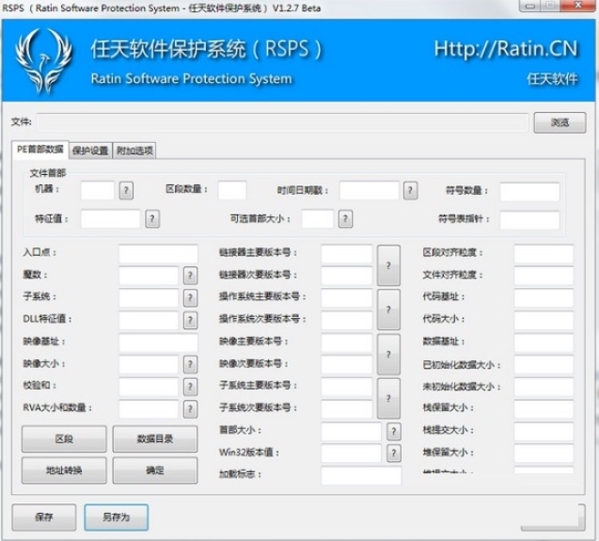Click the 地址转换 address convert button
The width and height of the screenshot is (599, 541).
[64, 471]
